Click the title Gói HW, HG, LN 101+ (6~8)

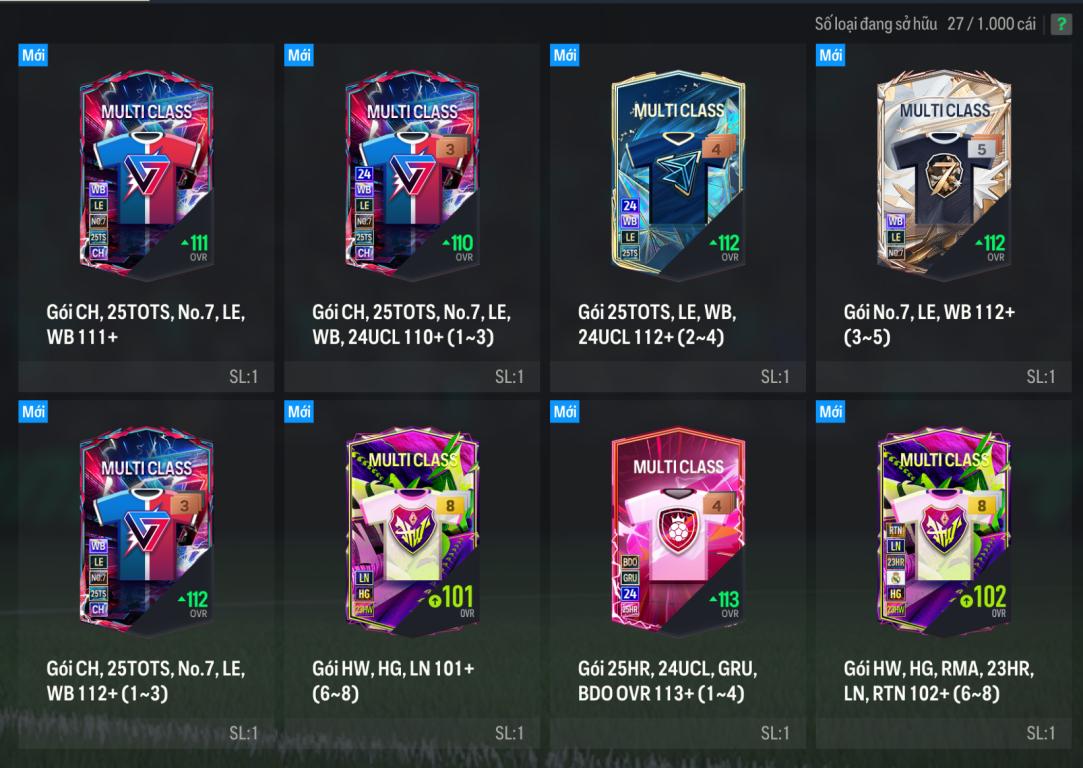point(393,681)
